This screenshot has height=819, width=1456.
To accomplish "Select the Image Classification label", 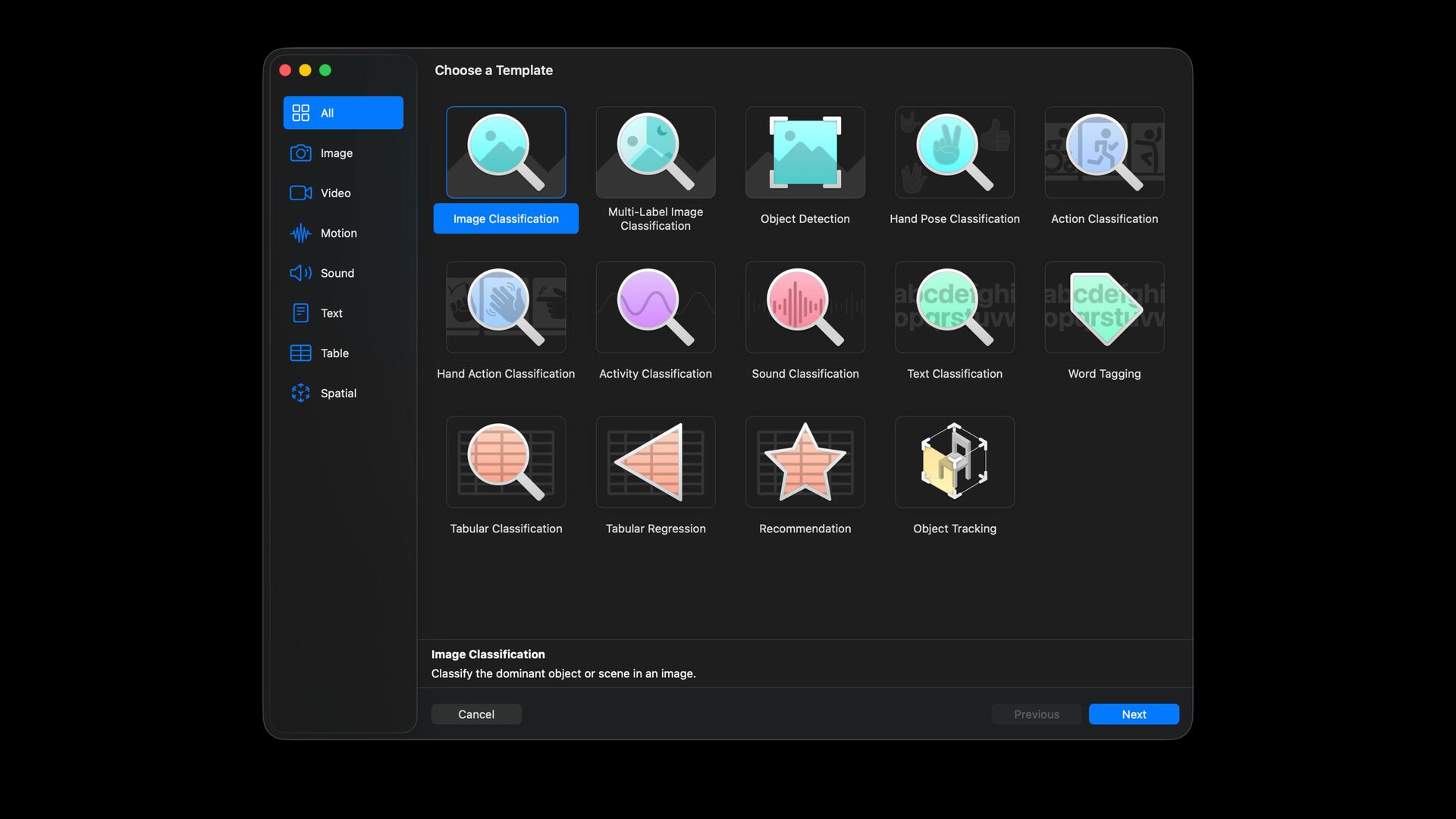I will (506, 219).
